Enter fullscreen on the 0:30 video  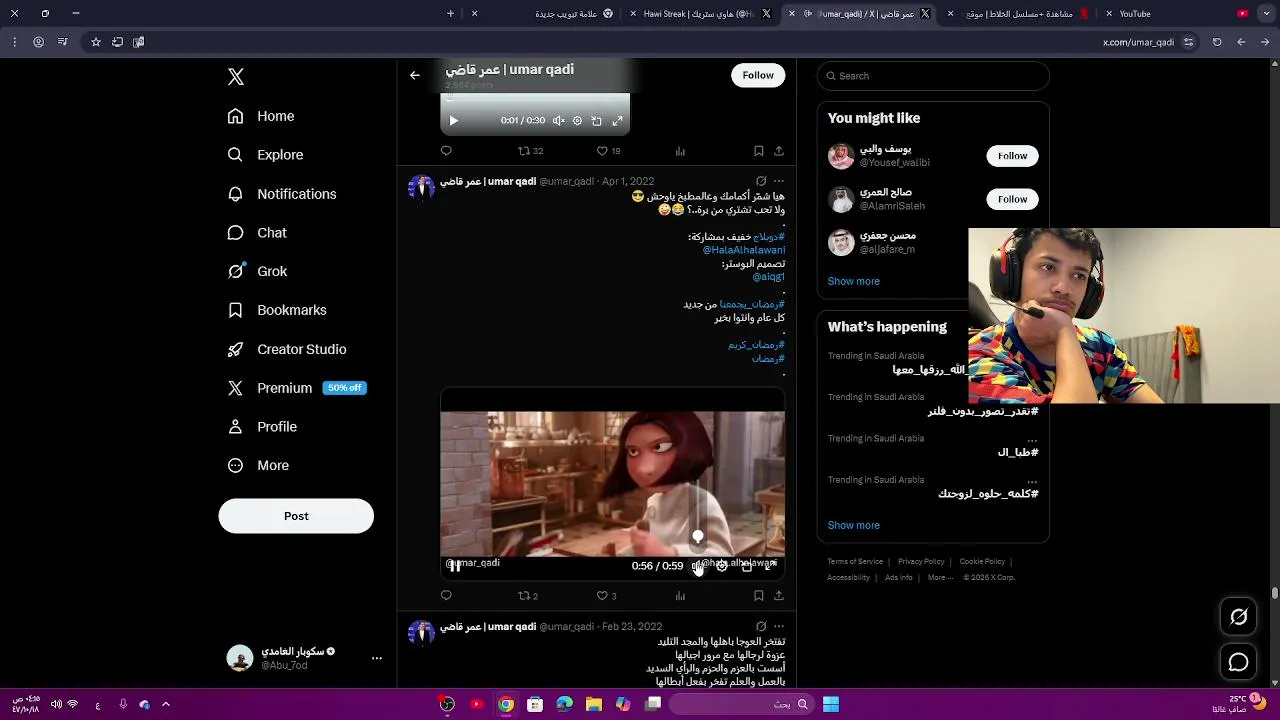click(x=617, y=121)
